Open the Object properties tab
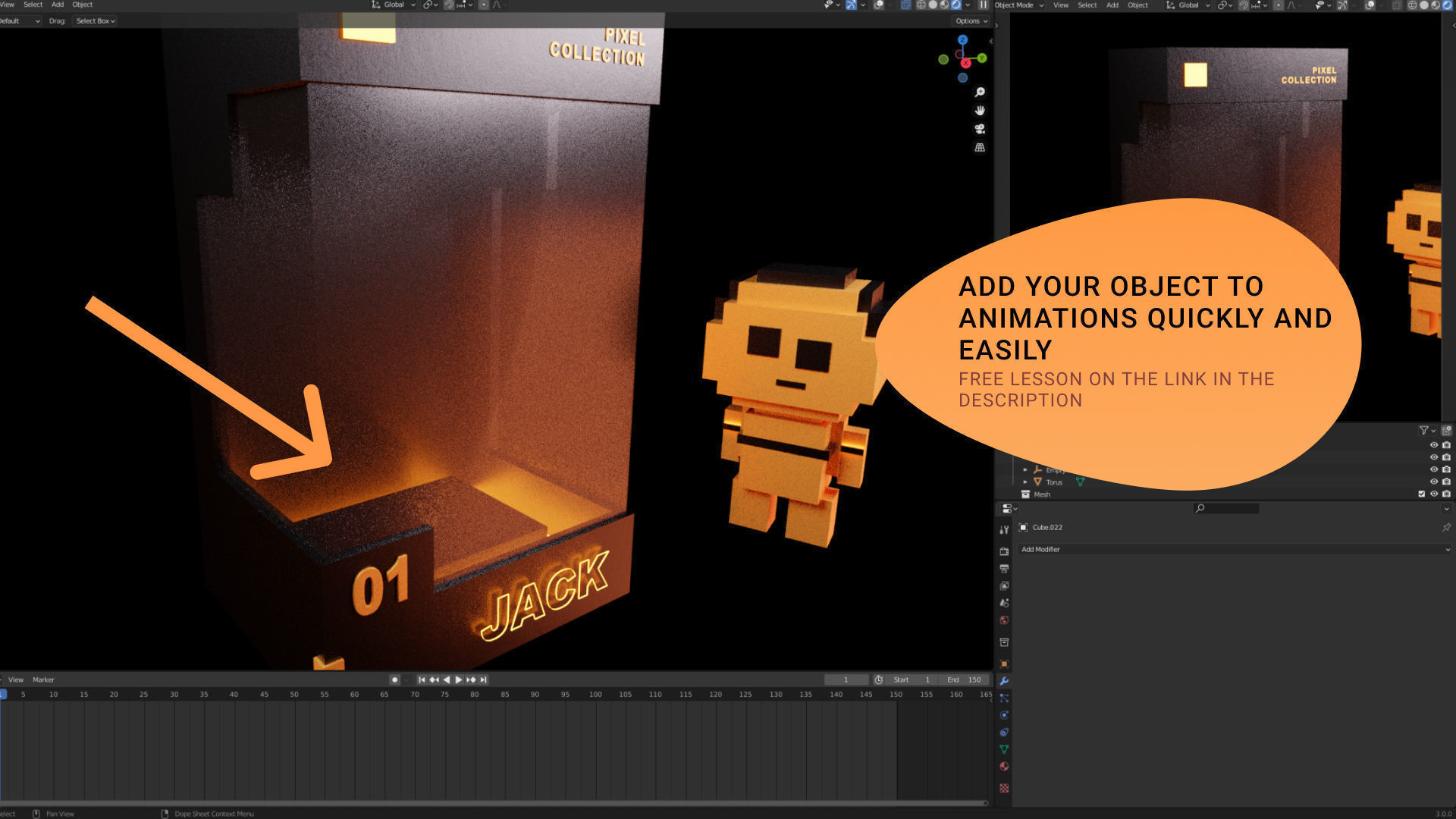The width and height of the screenshot is (1456, 819). 1004,664
